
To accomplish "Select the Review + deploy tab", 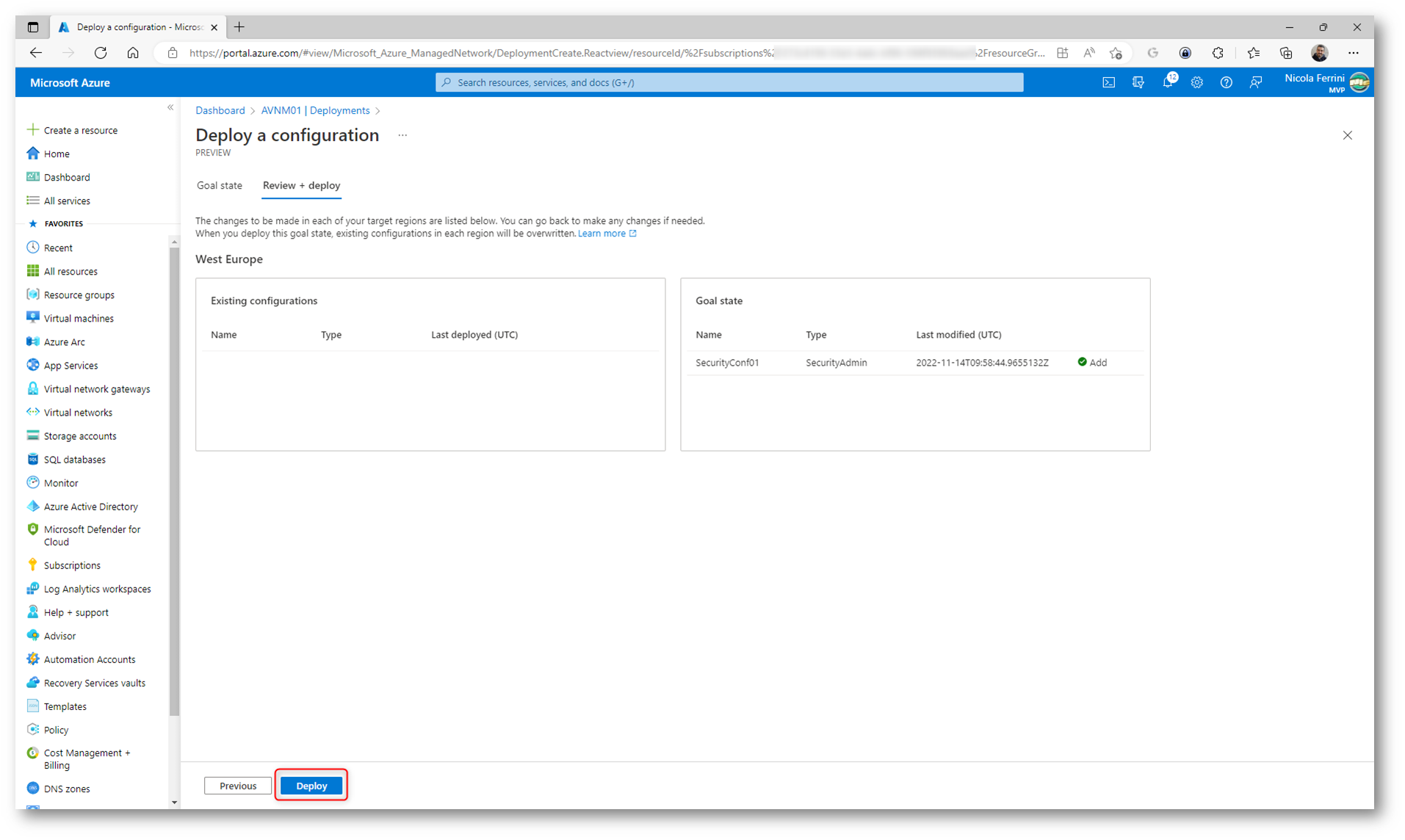I will click(x=301, y=186).
